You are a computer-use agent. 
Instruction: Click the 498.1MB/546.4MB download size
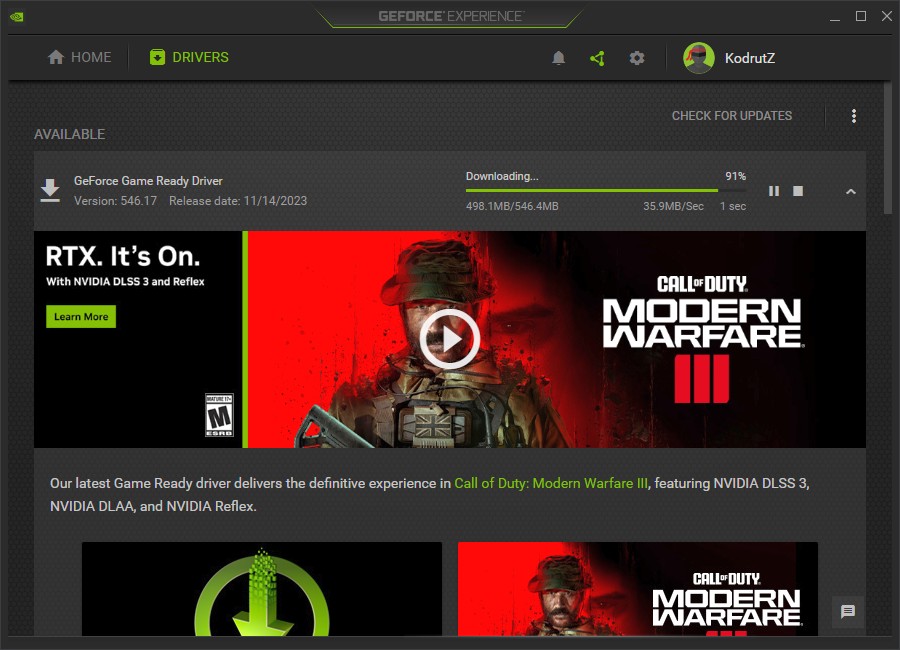click(512, 206)
